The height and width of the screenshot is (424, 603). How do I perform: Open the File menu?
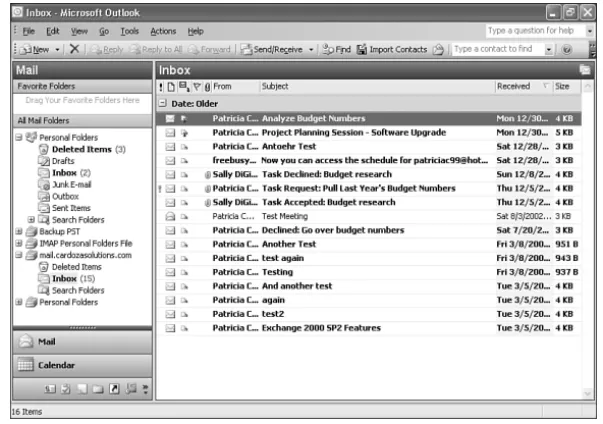[28, 31]
